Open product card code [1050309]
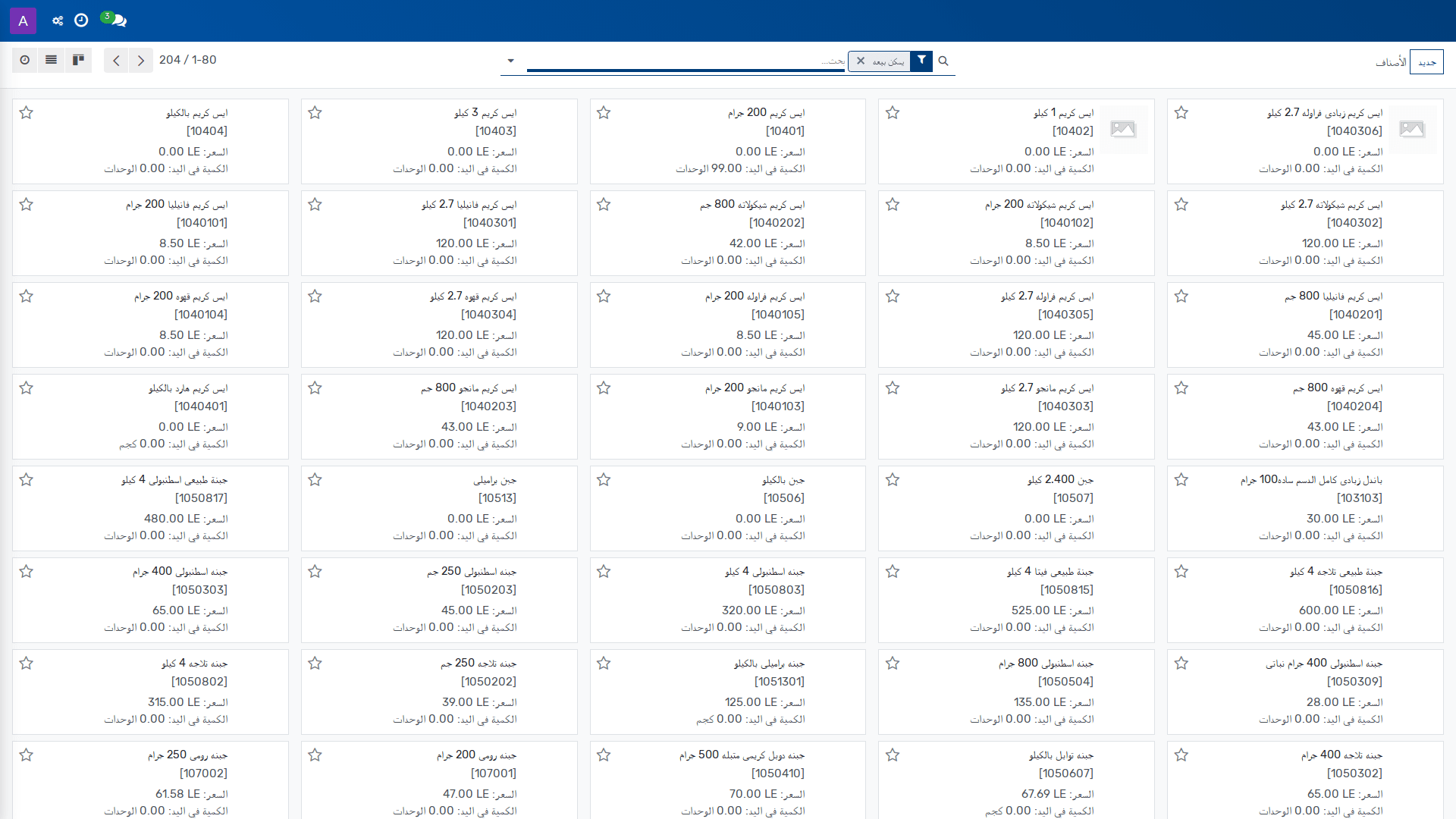 pyautogui.click(x=1355, y=682)
